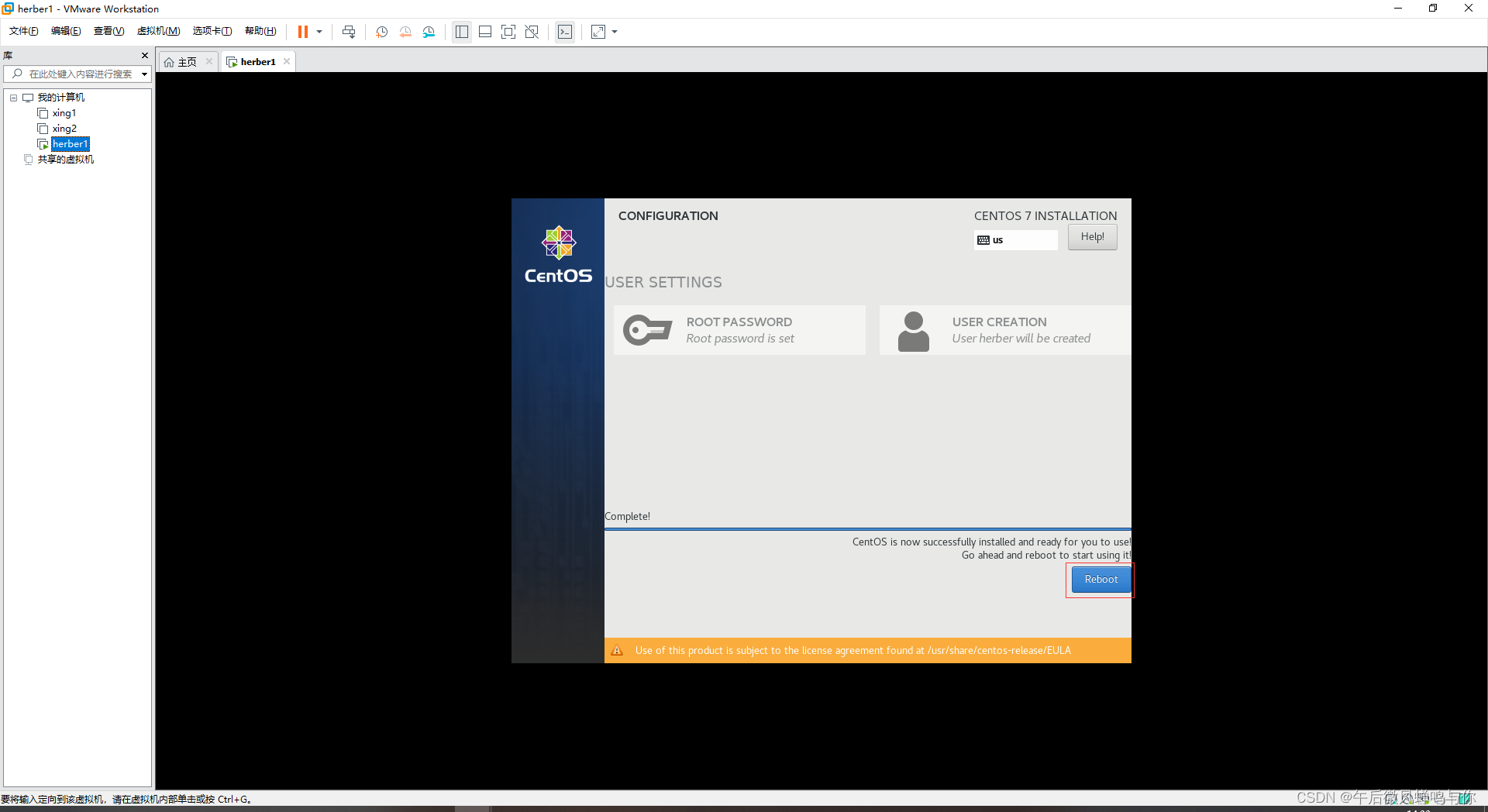Viewport: 1488px width, 812px height.
Task: Select the herber1 virtual machine in library
Action: [71, 144]
